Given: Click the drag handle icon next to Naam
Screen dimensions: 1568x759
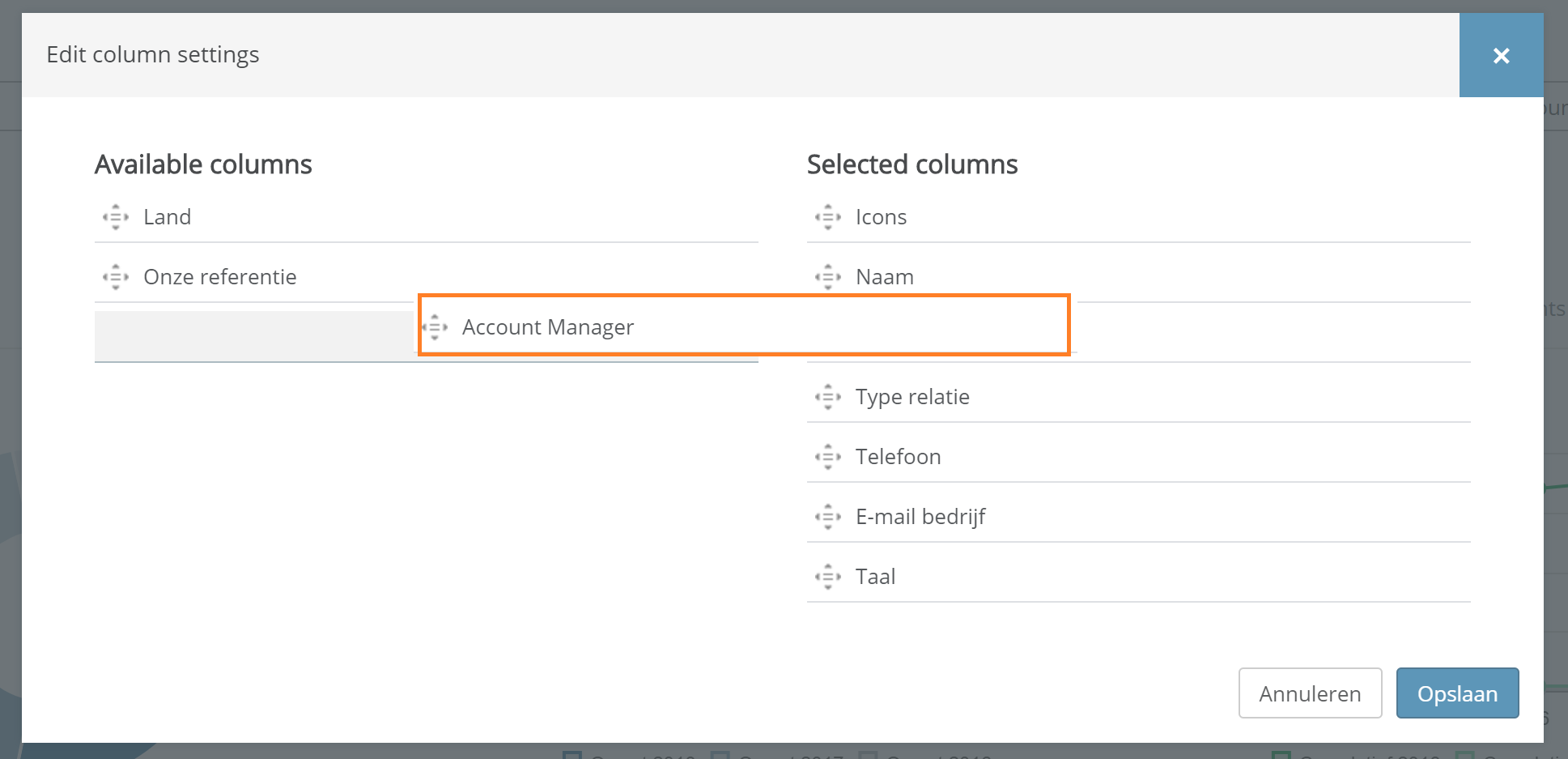Looking at the screenshot, I should click(828, 277).
